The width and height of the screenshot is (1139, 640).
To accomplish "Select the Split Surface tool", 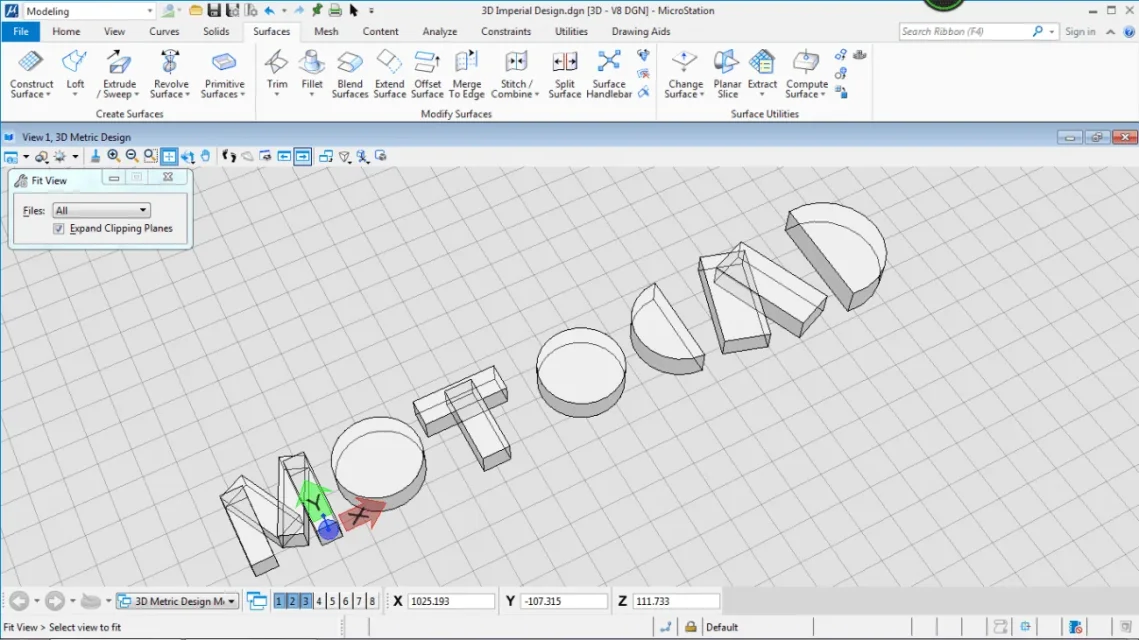I will pyautogui.click(x=564, y=73).
